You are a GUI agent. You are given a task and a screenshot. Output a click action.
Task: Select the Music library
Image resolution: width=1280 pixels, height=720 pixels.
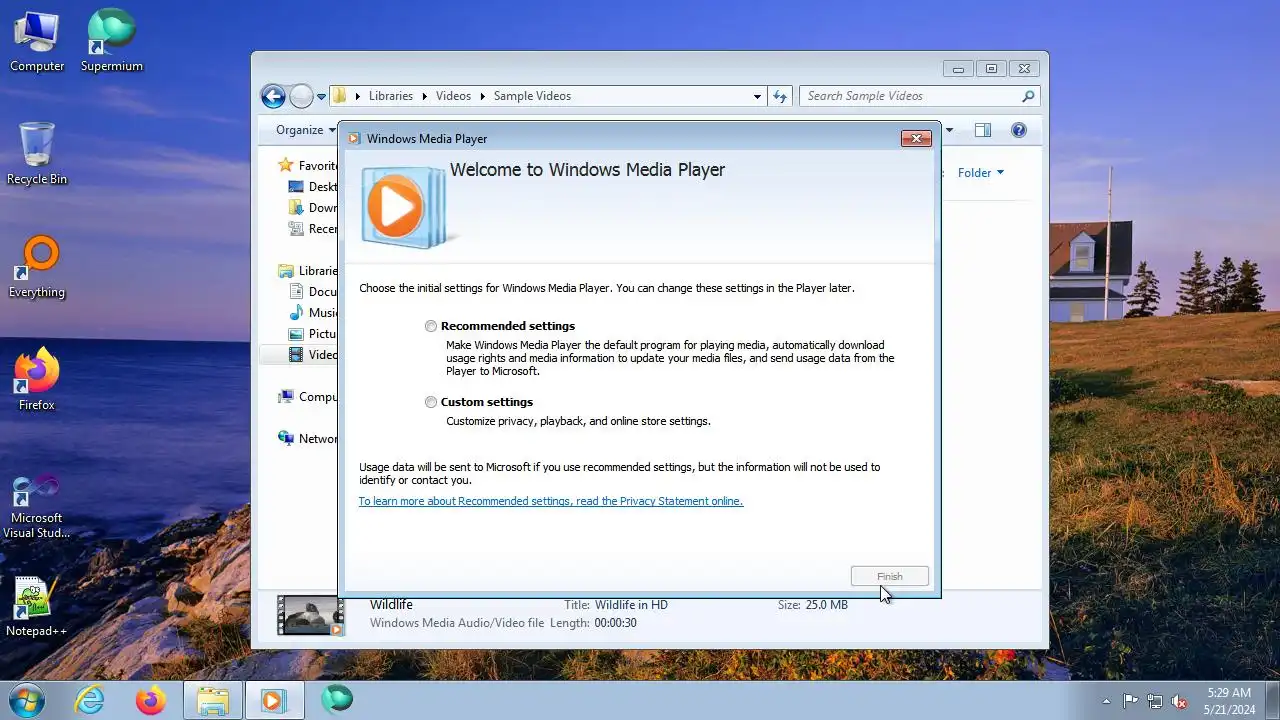313,313
